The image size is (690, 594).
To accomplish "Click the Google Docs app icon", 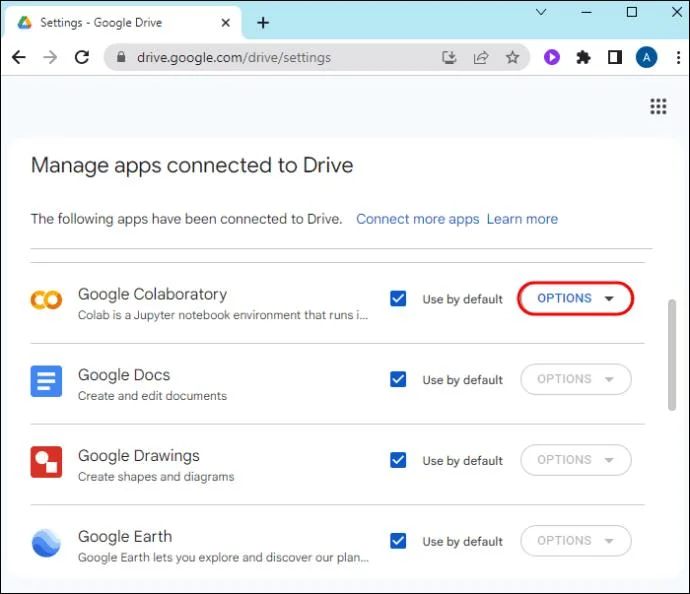I will click(46, 381).
